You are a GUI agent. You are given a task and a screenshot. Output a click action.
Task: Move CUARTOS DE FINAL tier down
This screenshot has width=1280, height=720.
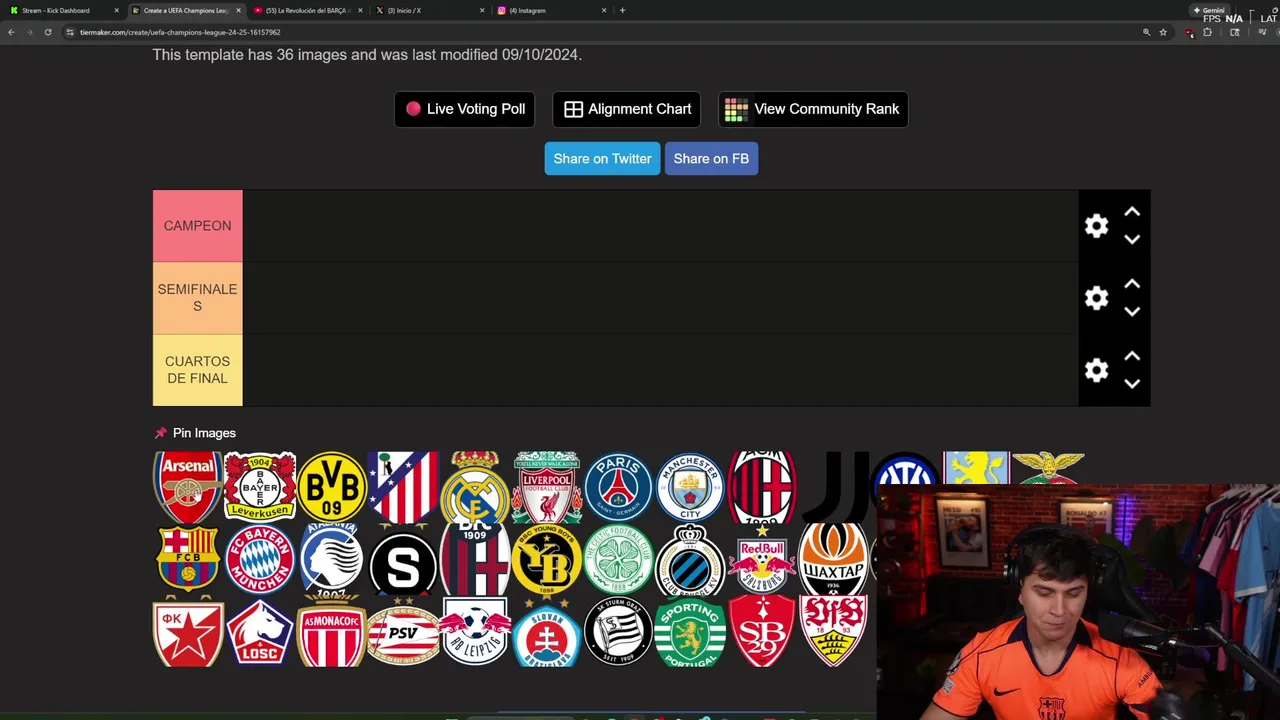pyautogui.click(x=1132, y=384)
